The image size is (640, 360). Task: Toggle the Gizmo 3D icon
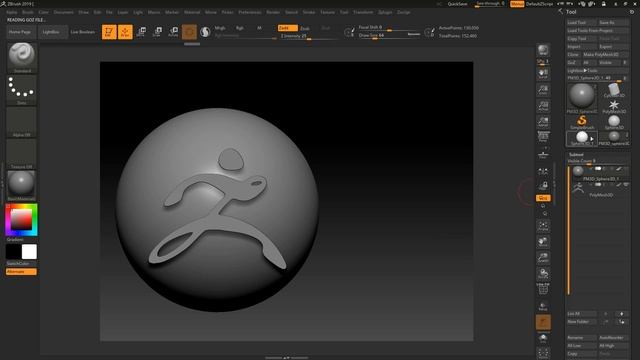(x=189, y=32)
